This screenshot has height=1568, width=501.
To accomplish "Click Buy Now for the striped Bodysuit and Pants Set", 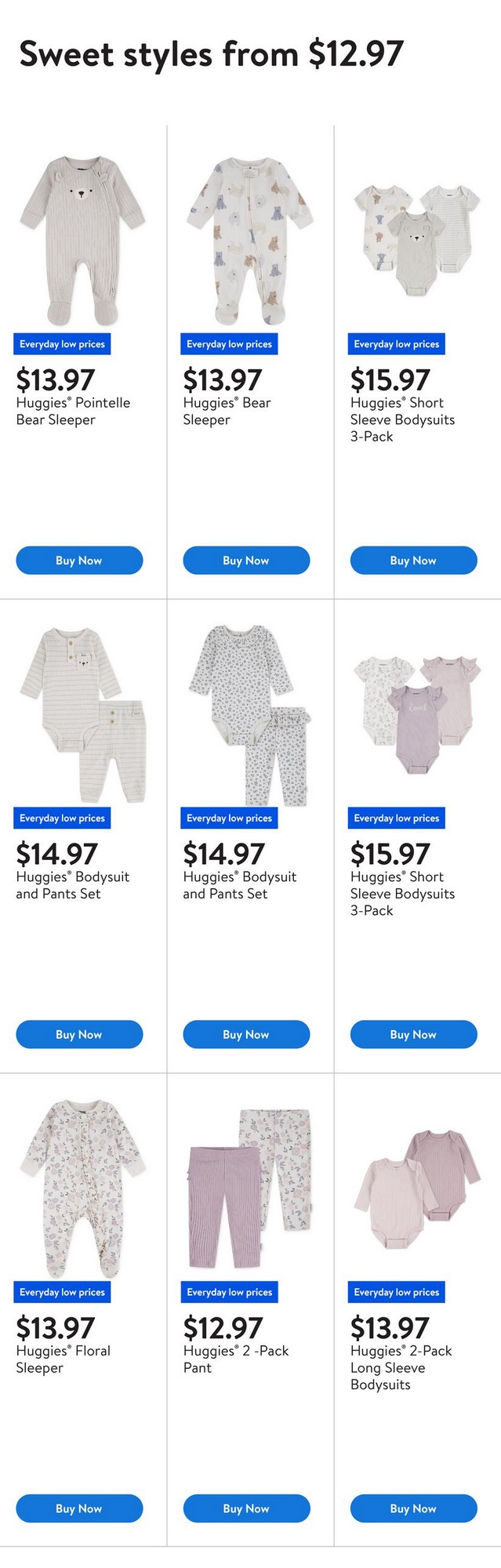I will pos(79,1034).
